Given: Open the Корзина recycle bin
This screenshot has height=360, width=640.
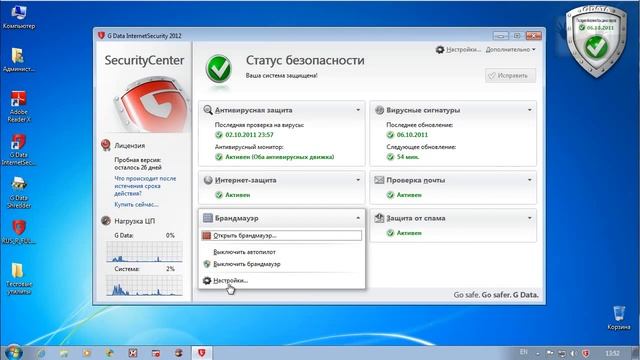Looking at the screenshot, I should point(619,318).
